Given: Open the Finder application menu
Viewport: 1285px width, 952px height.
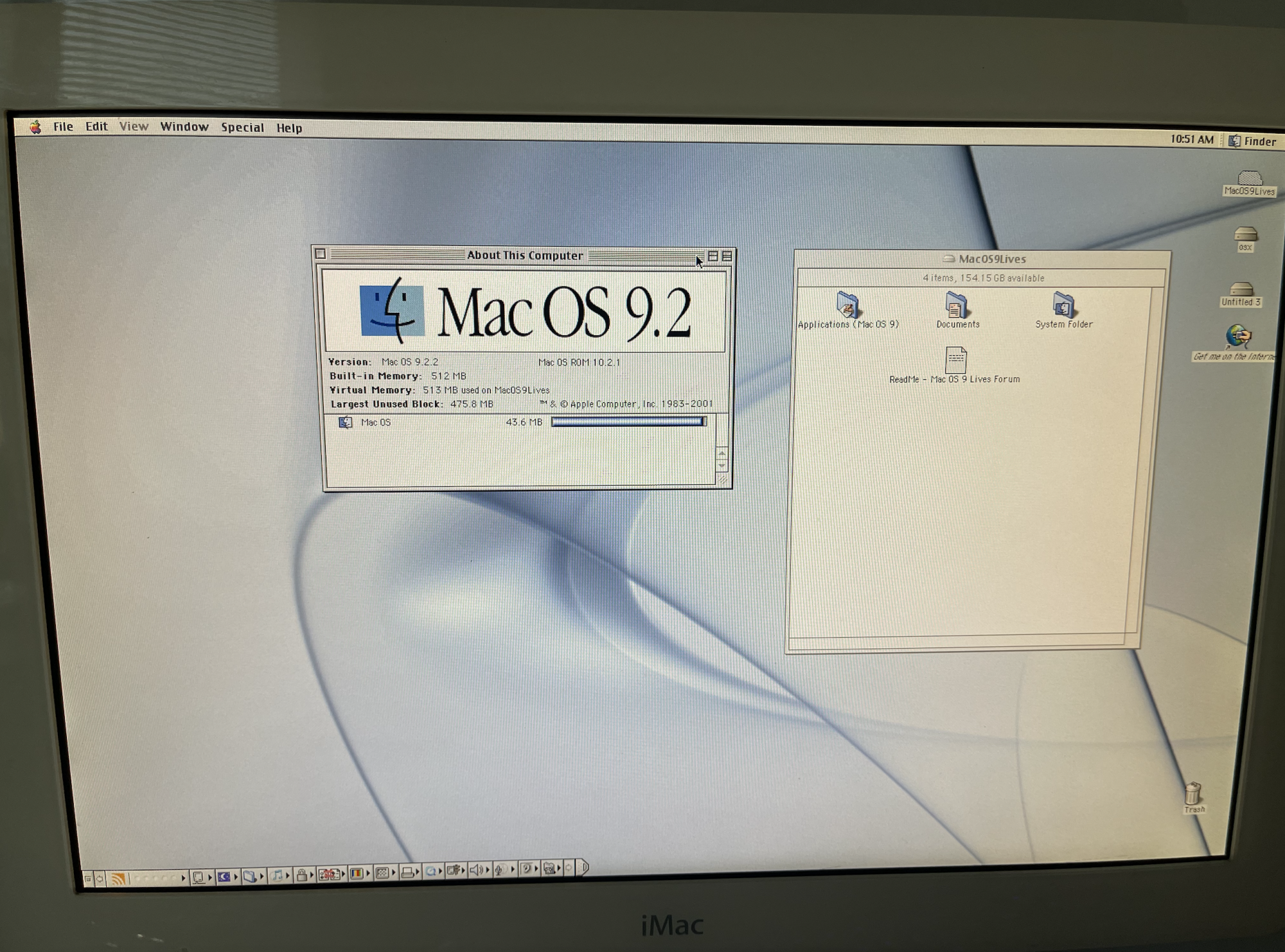Looking at the screenshot, I should coord(1252,141).
